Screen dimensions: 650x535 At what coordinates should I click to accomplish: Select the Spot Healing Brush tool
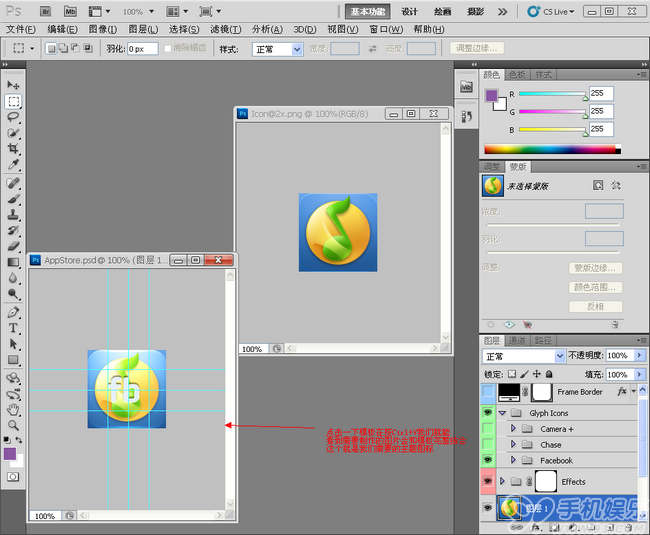coord(13,183)
